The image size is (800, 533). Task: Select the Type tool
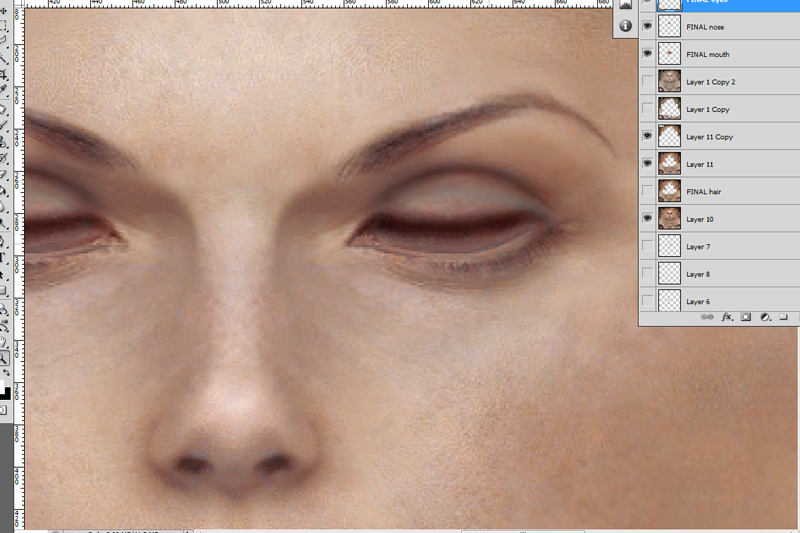(3, 258)
